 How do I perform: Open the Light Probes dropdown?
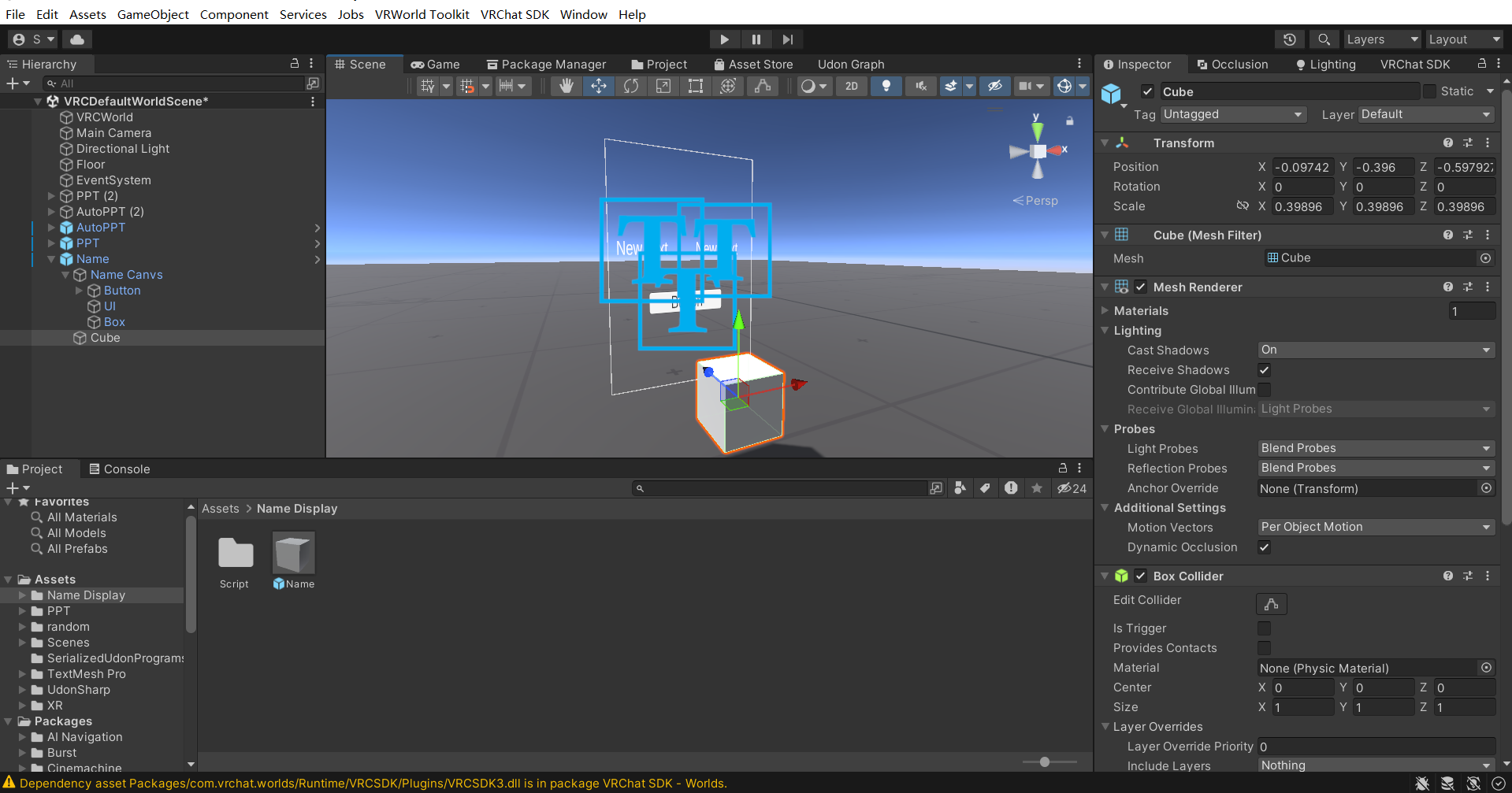pos(1375,447)
